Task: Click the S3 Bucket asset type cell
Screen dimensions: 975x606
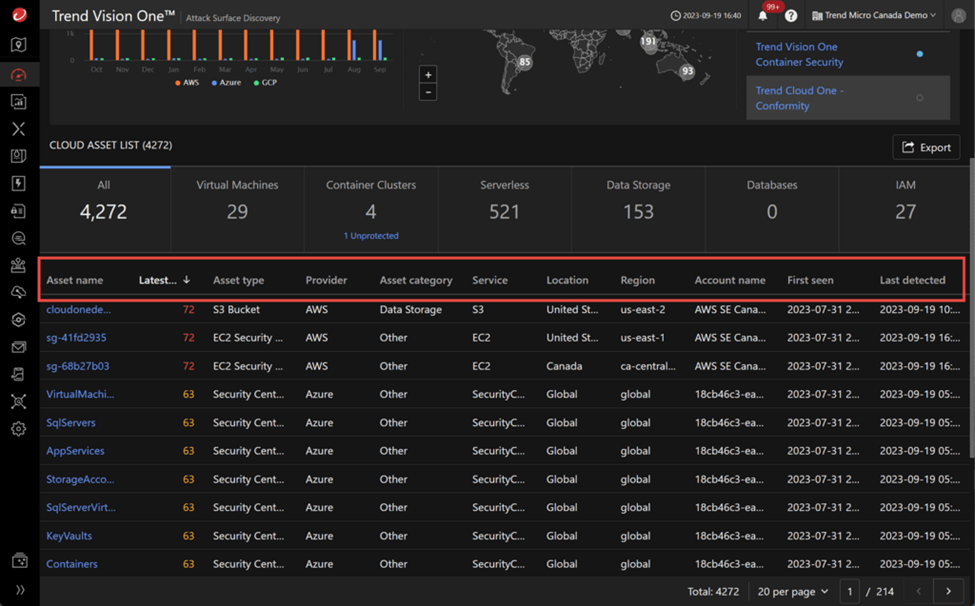Action: point(236,309)
